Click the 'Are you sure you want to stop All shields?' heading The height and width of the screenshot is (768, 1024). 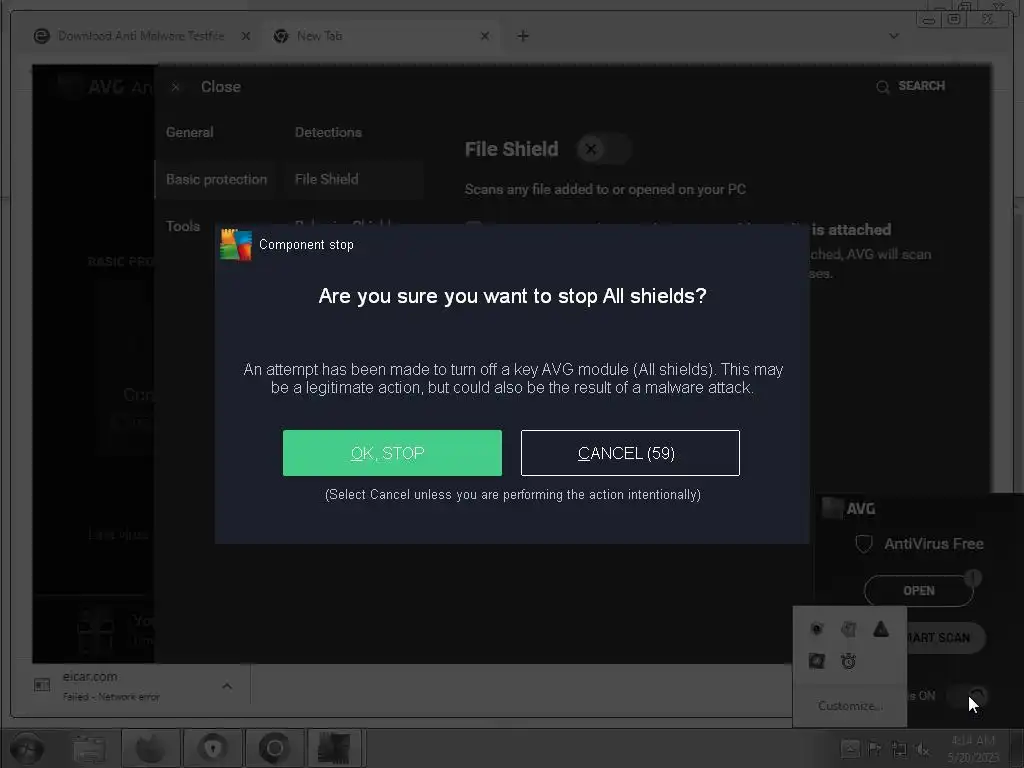(513, 296)
